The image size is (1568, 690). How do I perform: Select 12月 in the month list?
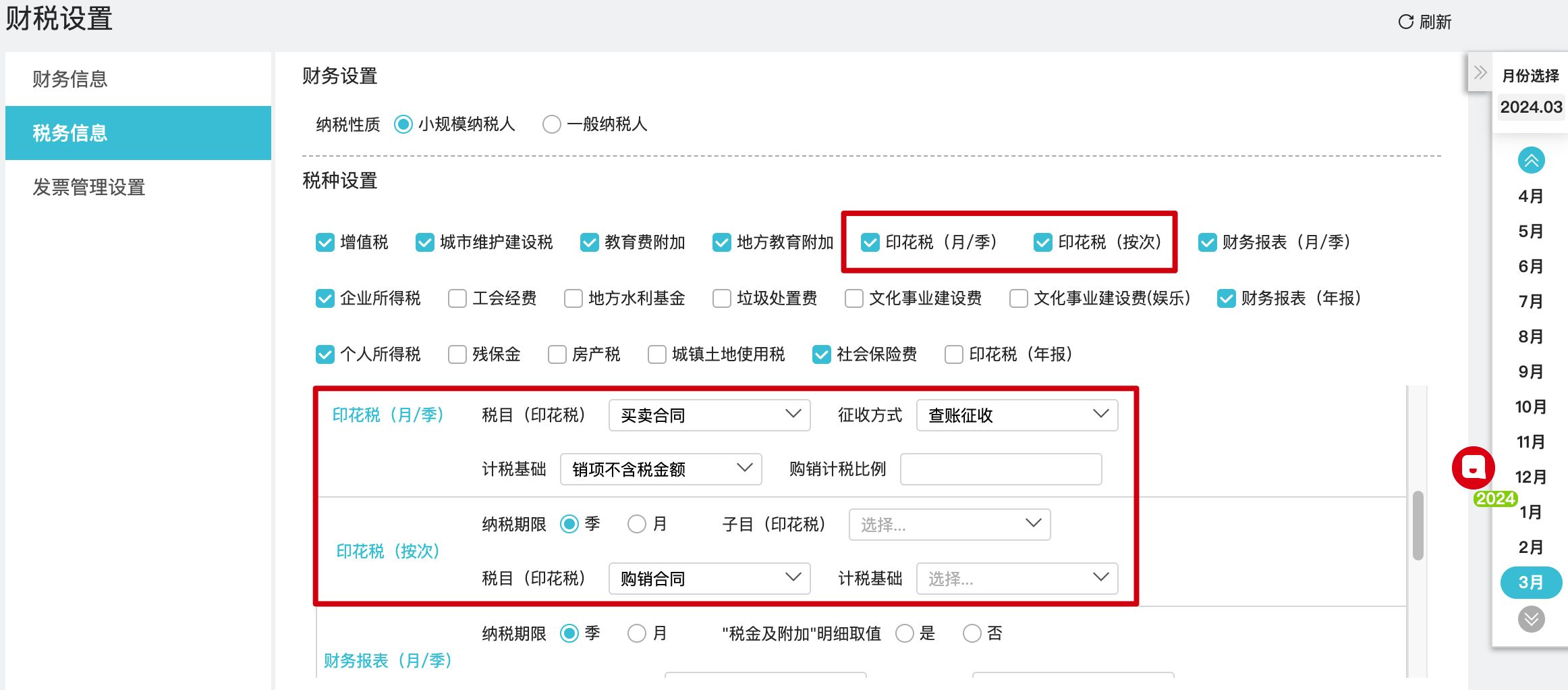tap(1530, 477)
